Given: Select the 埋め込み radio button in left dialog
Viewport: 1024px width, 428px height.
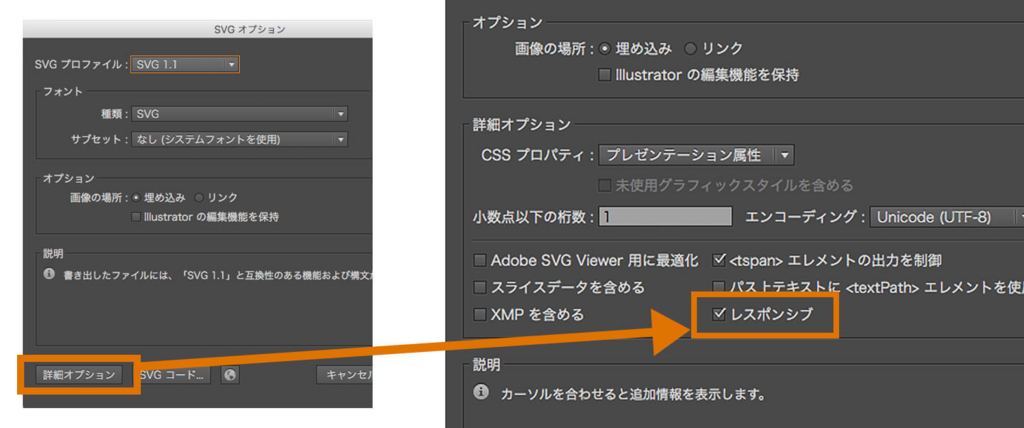Looking at the screenshot, I should 136,197.
